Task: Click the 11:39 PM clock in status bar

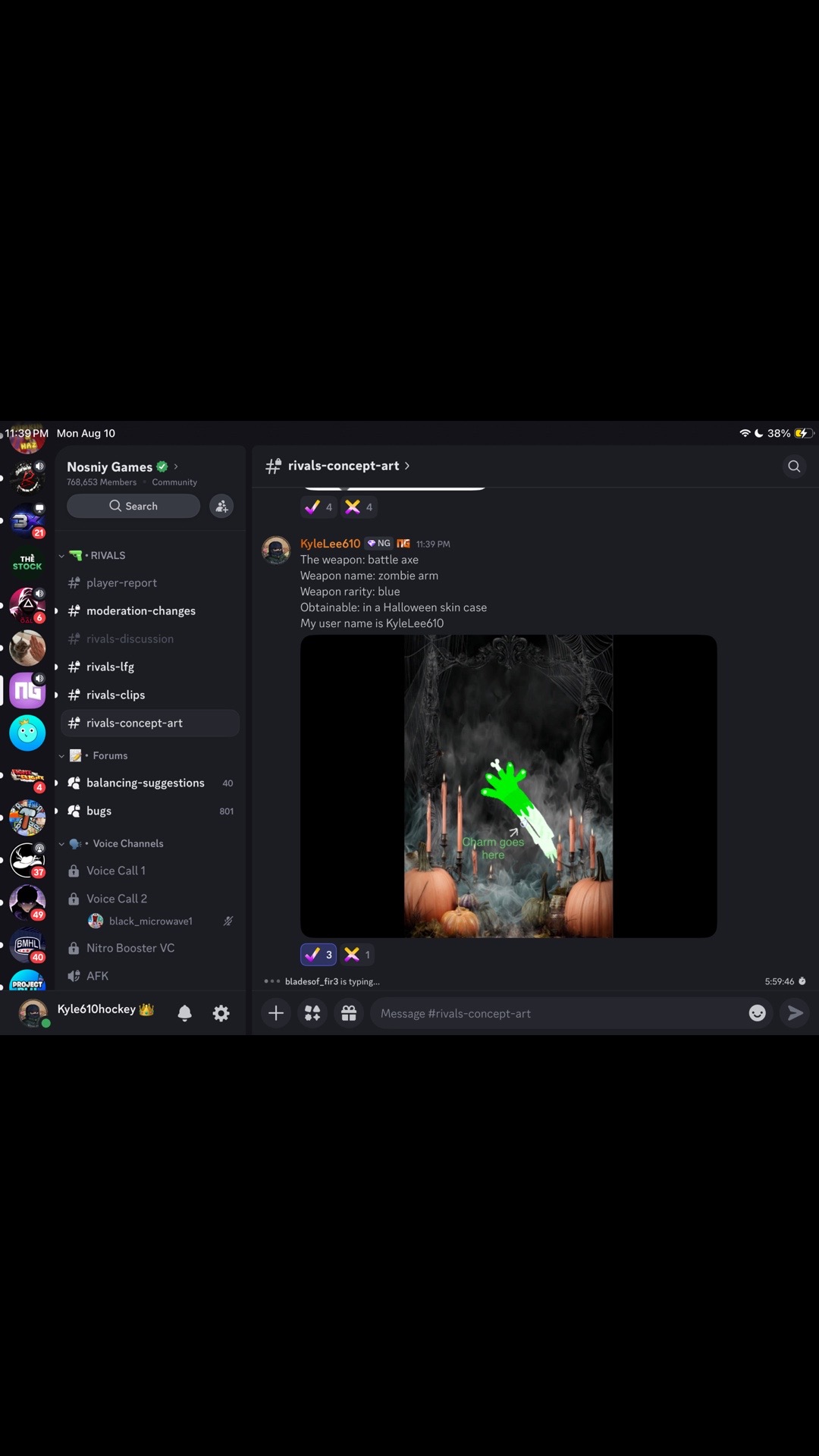Action: point(27,433)
